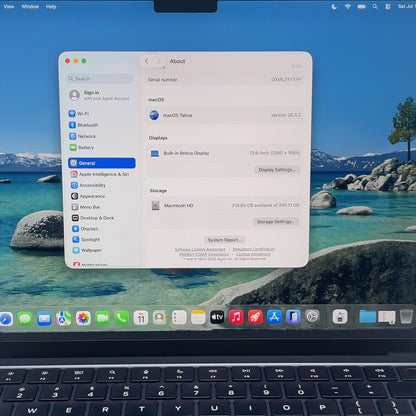416x416 pixels.
Task: Select Accessibility in the sidebar
Action: coord(88,185)
